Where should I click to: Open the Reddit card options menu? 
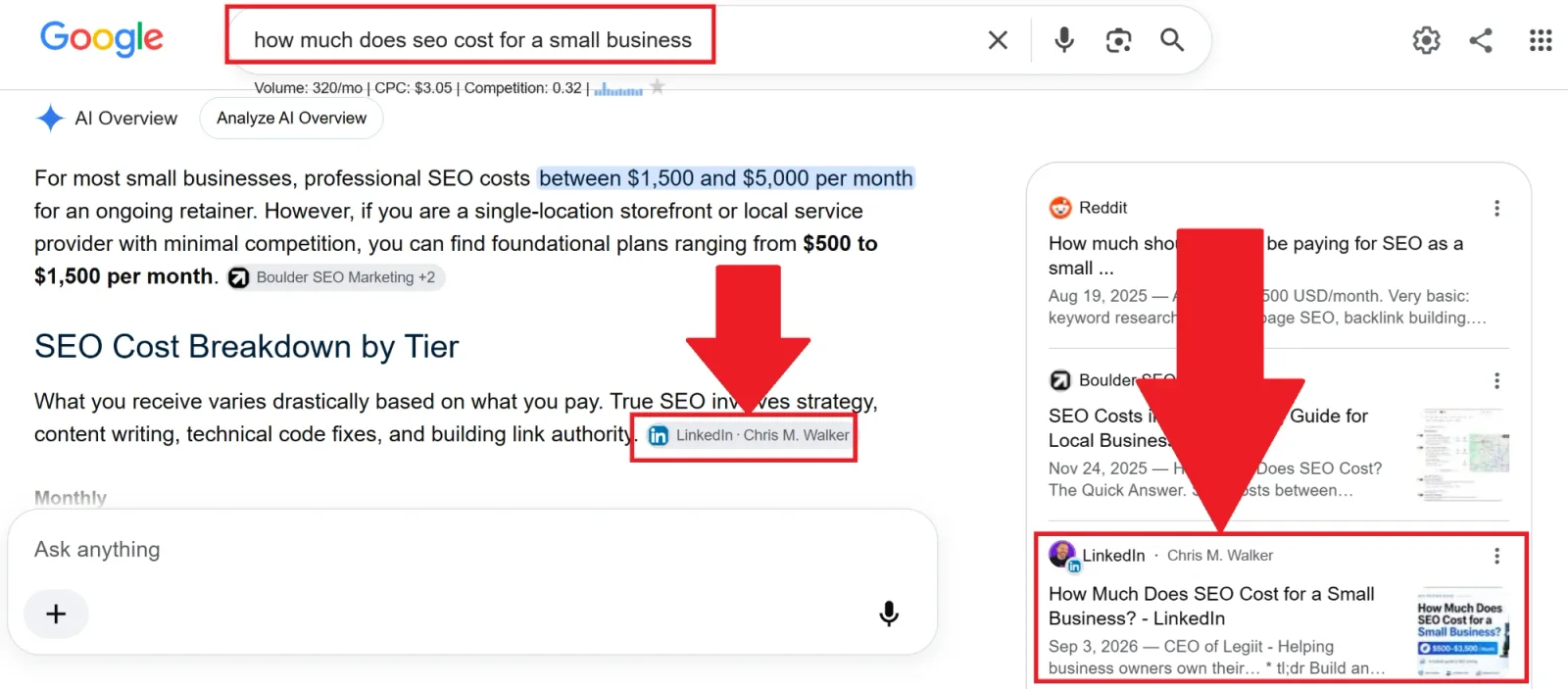[x=1496, y=209]
